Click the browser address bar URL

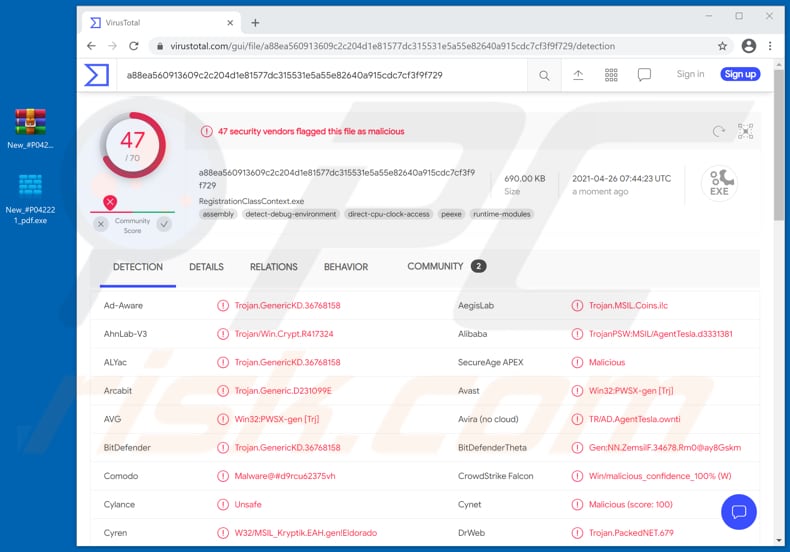pos(392,46)
